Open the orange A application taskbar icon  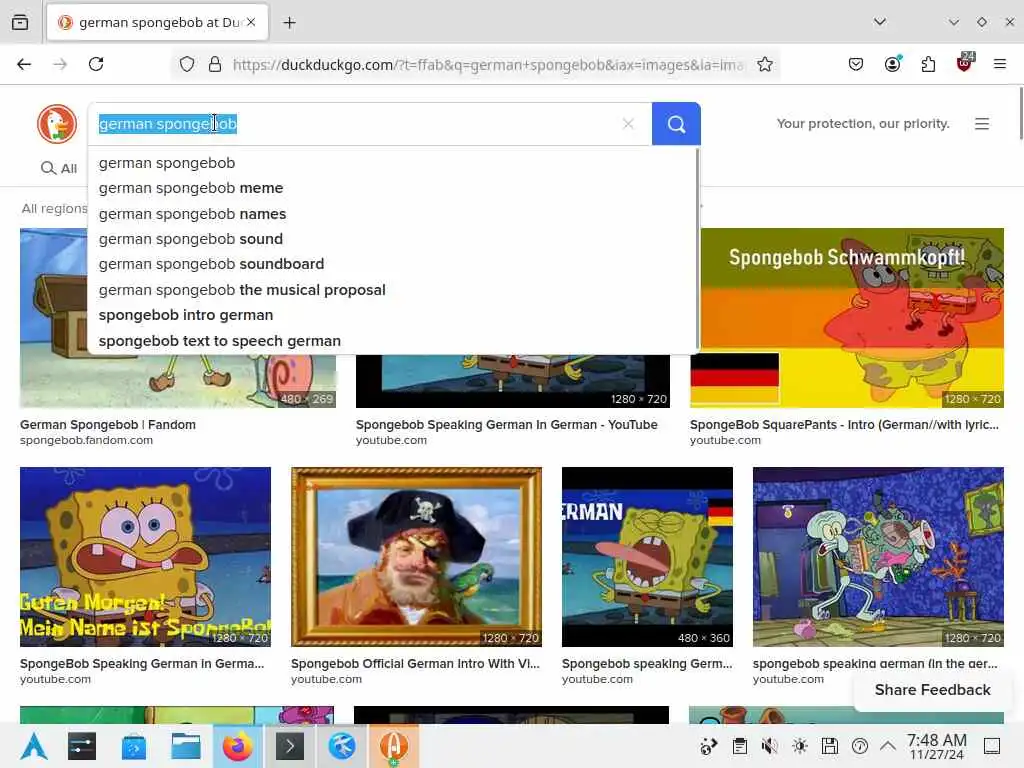(x=394, y=746)
